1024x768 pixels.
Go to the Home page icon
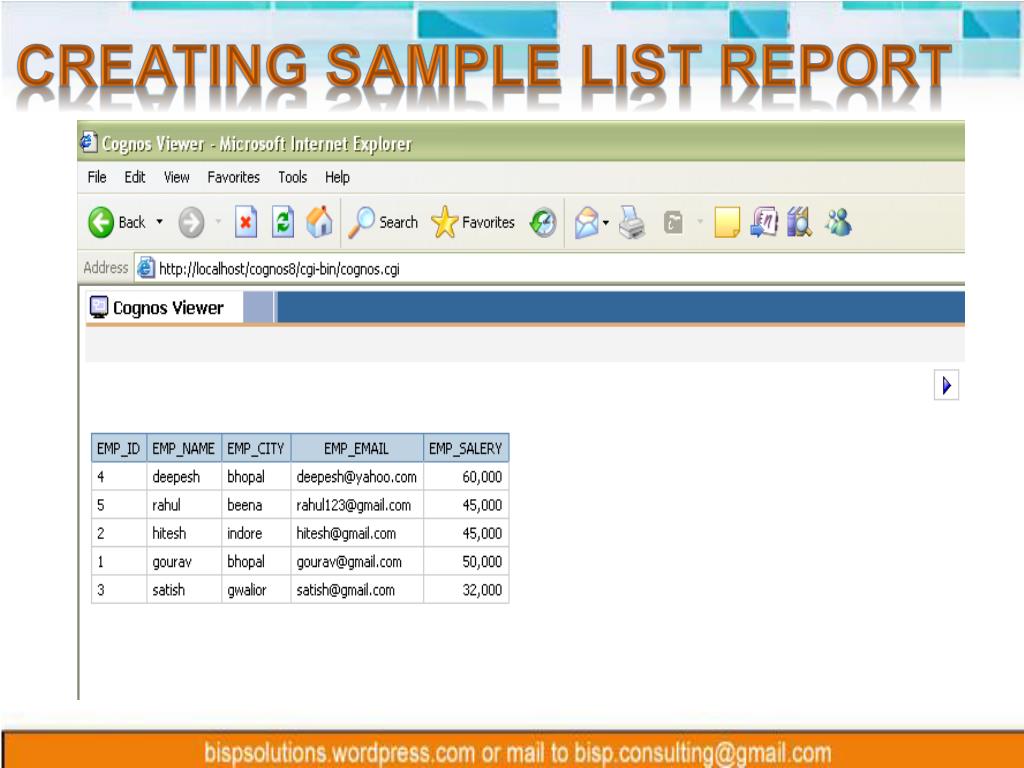(x=319, y=222)
